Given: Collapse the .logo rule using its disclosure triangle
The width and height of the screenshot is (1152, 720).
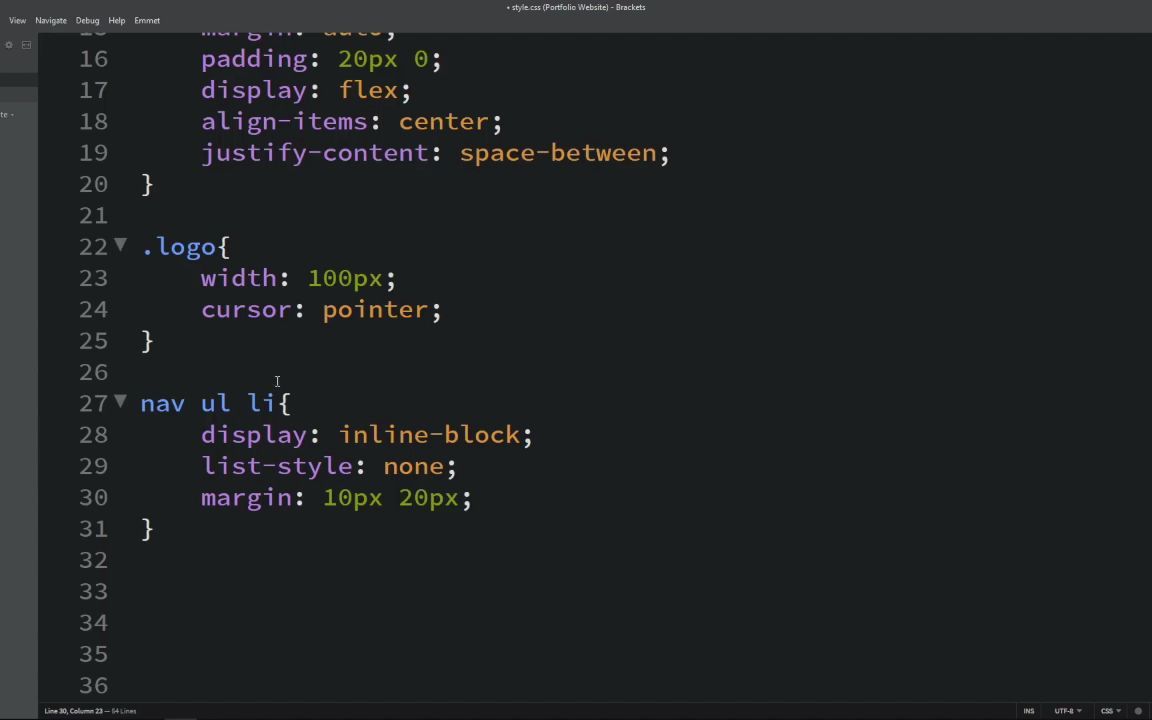Looking at the screenshot, I should coord(119,246).
